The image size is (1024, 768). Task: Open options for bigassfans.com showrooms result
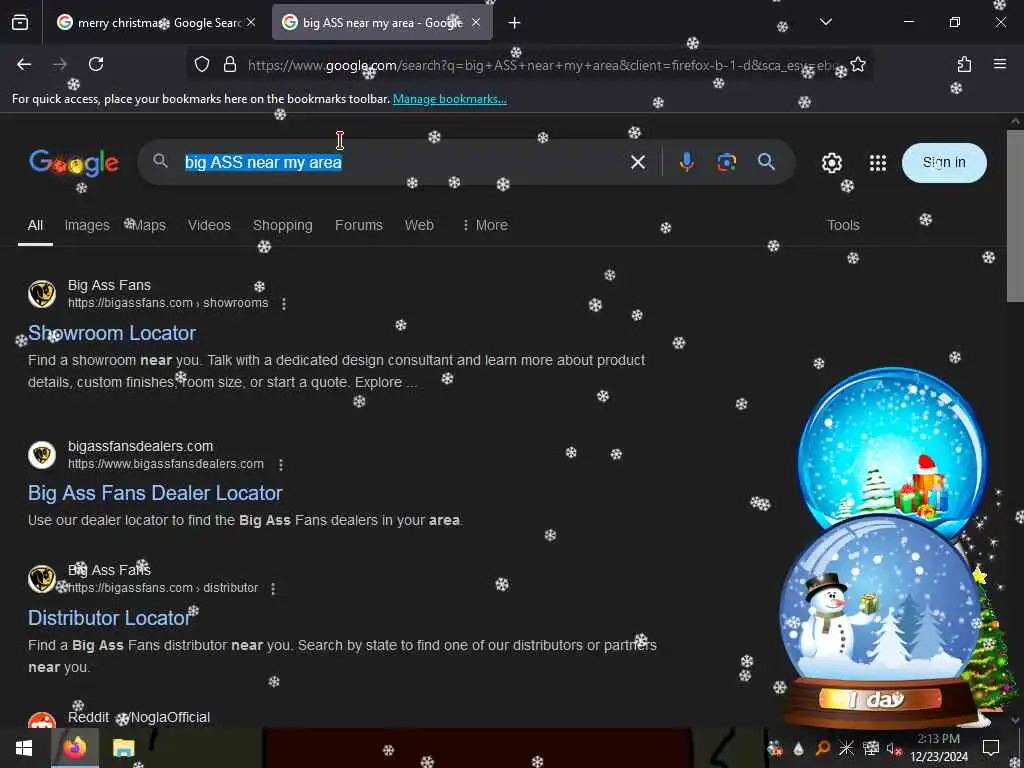[x=283, y=304]
